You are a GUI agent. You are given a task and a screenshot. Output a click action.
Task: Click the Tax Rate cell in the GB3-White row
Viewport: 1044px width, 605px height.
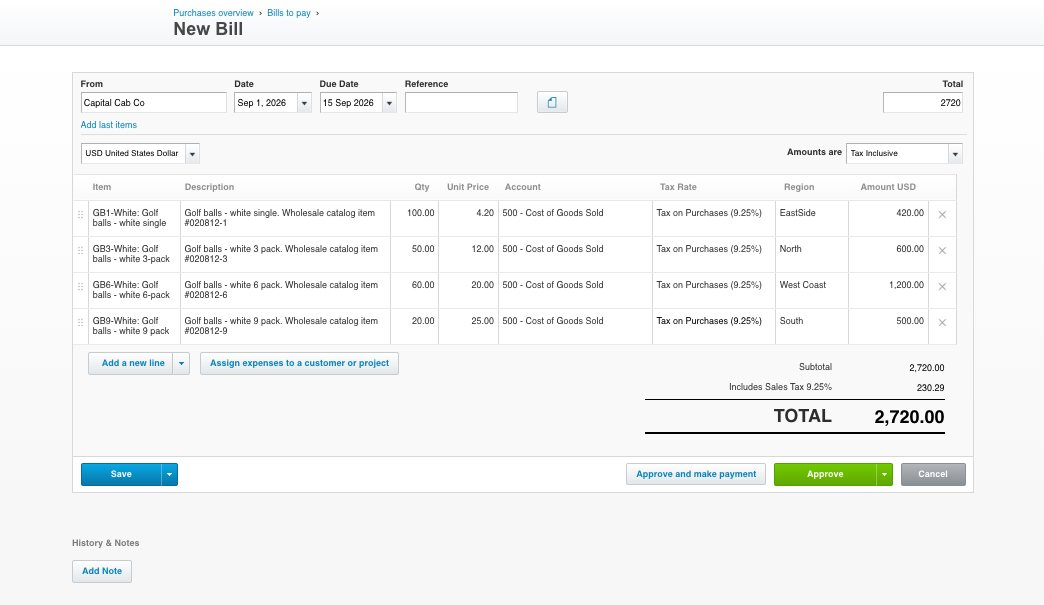click(x=714, y=254)
